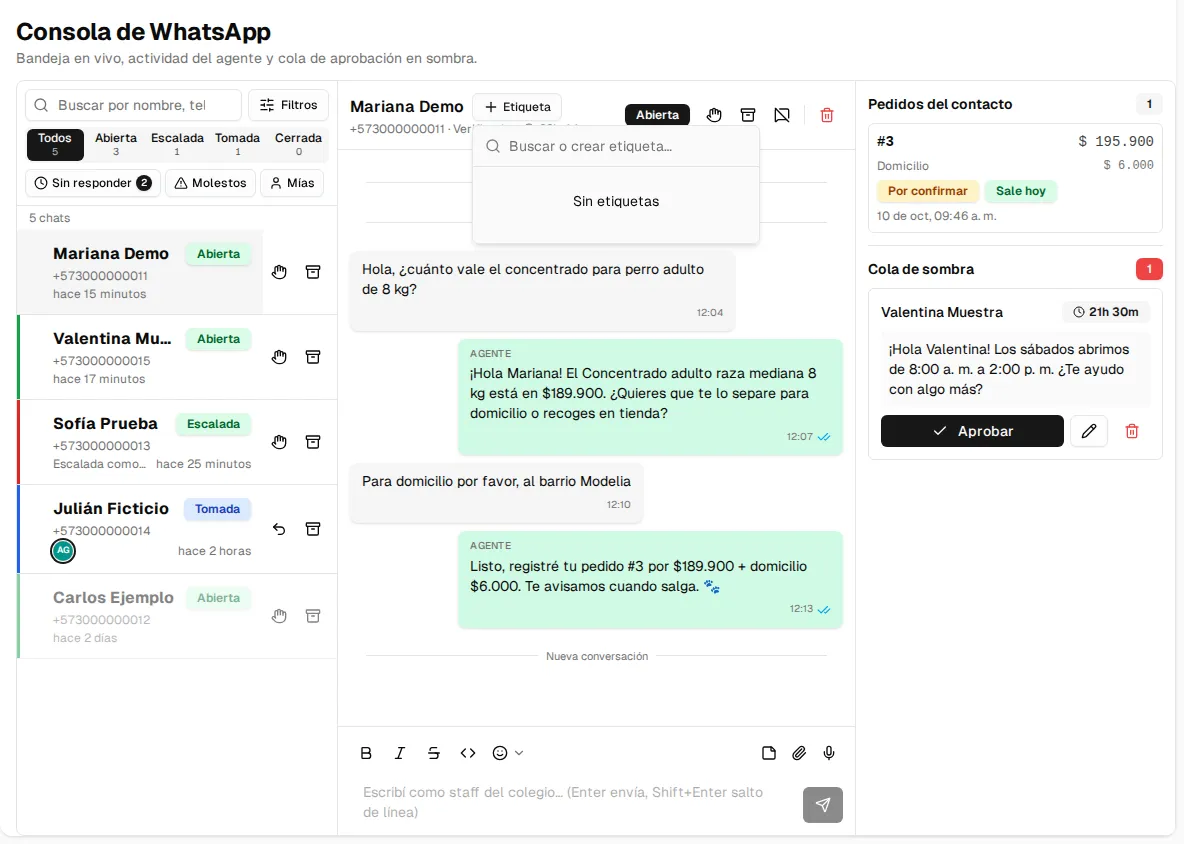Open the Mariana Demo chat
This screenshot has height=844, width=1184.
click(x=140, y=273)
